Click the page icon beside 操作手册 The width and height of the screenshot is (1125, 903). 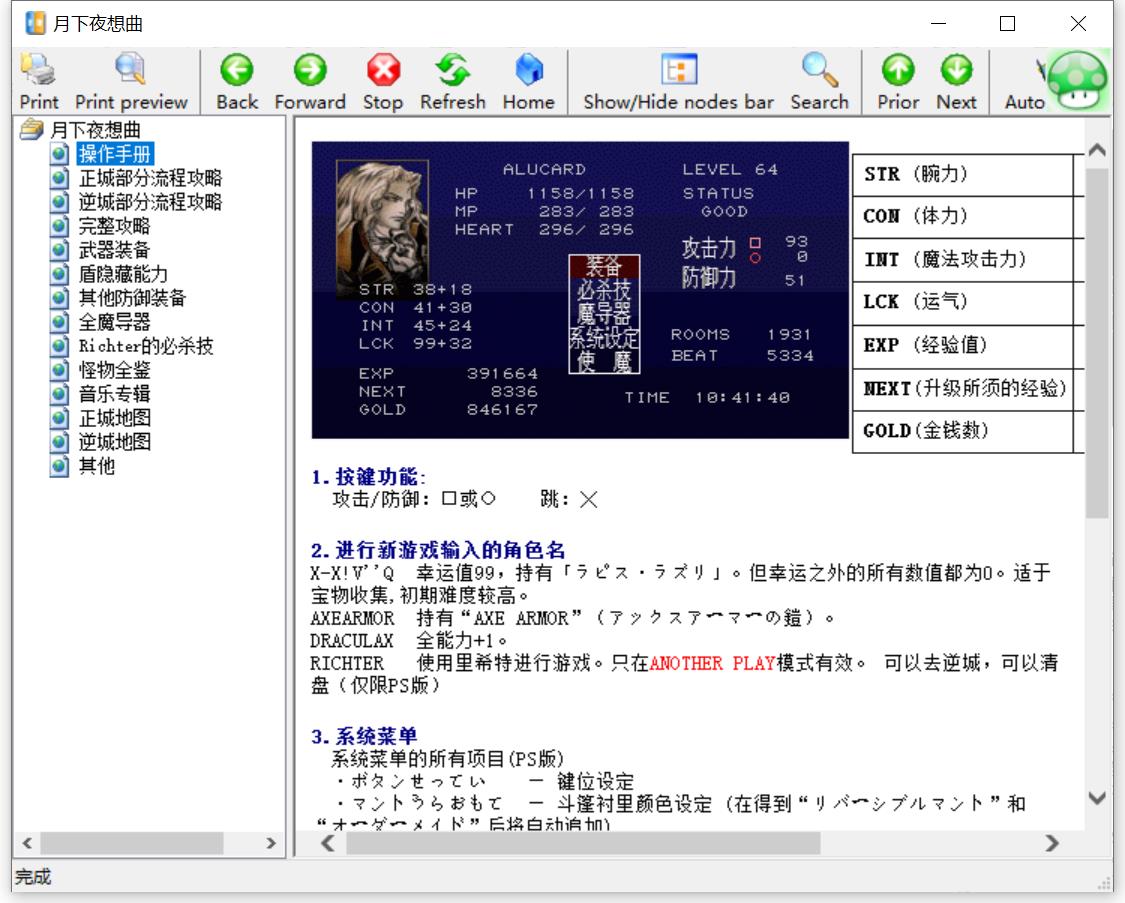point(60,153)
